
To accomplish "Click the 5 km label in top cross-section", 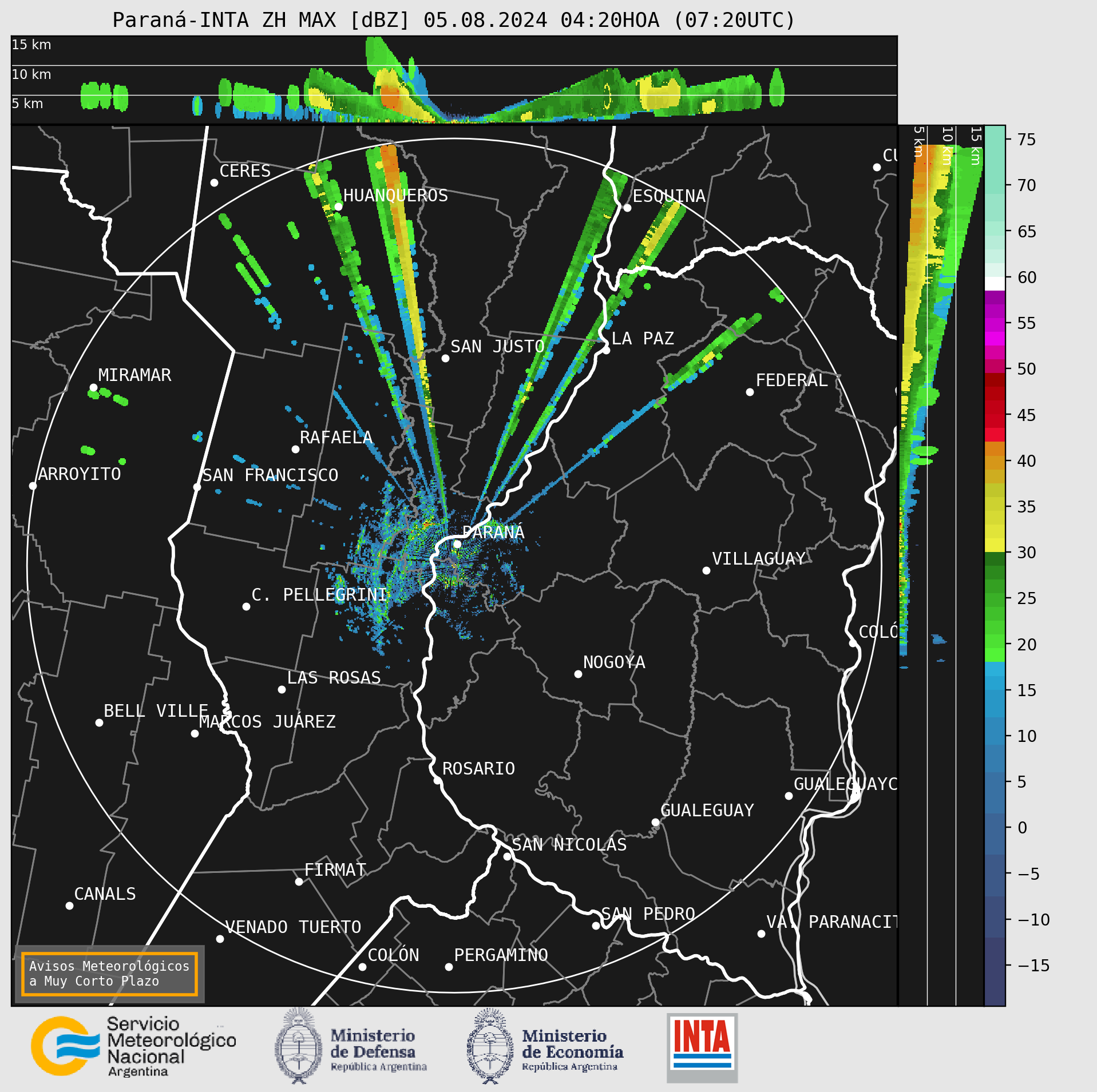I will (x=27, y=104).
